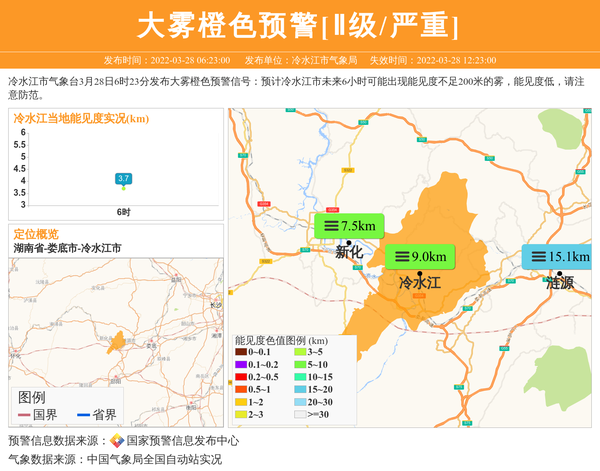Click the 6时 axis label on chart
This screenshot has width=600, height=471.
tap(124, 212)
